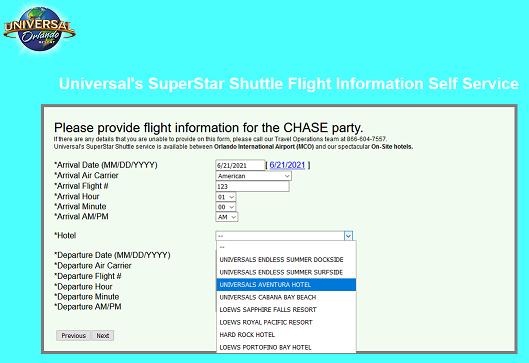Viewport: 529px width, 363px height.
Task: Open the Arrival Air Carrier dropdown
Action: (253, 176)
